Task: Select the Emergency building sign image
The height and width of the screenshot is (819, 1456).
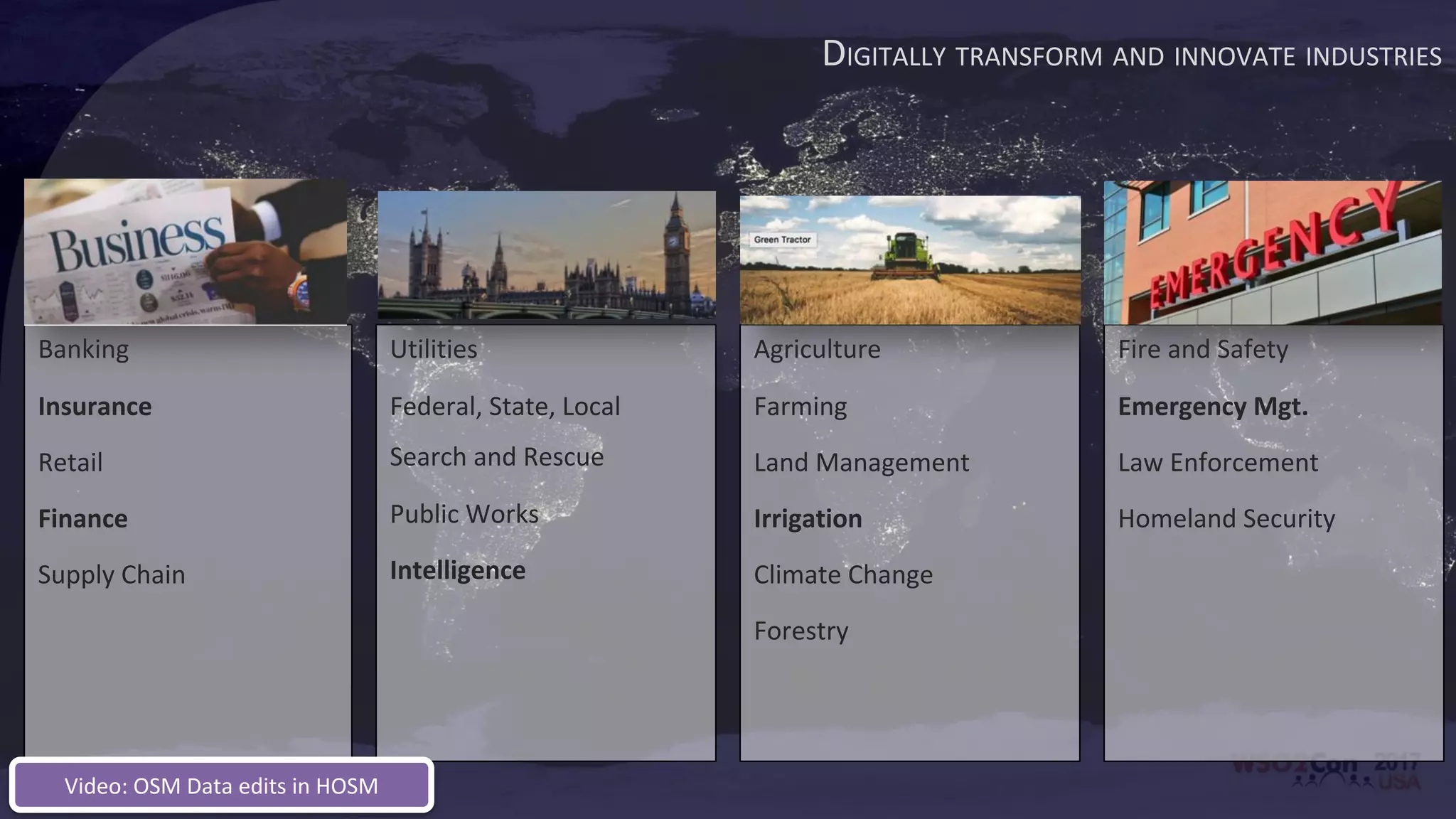Action: [x=1273, y=252]
